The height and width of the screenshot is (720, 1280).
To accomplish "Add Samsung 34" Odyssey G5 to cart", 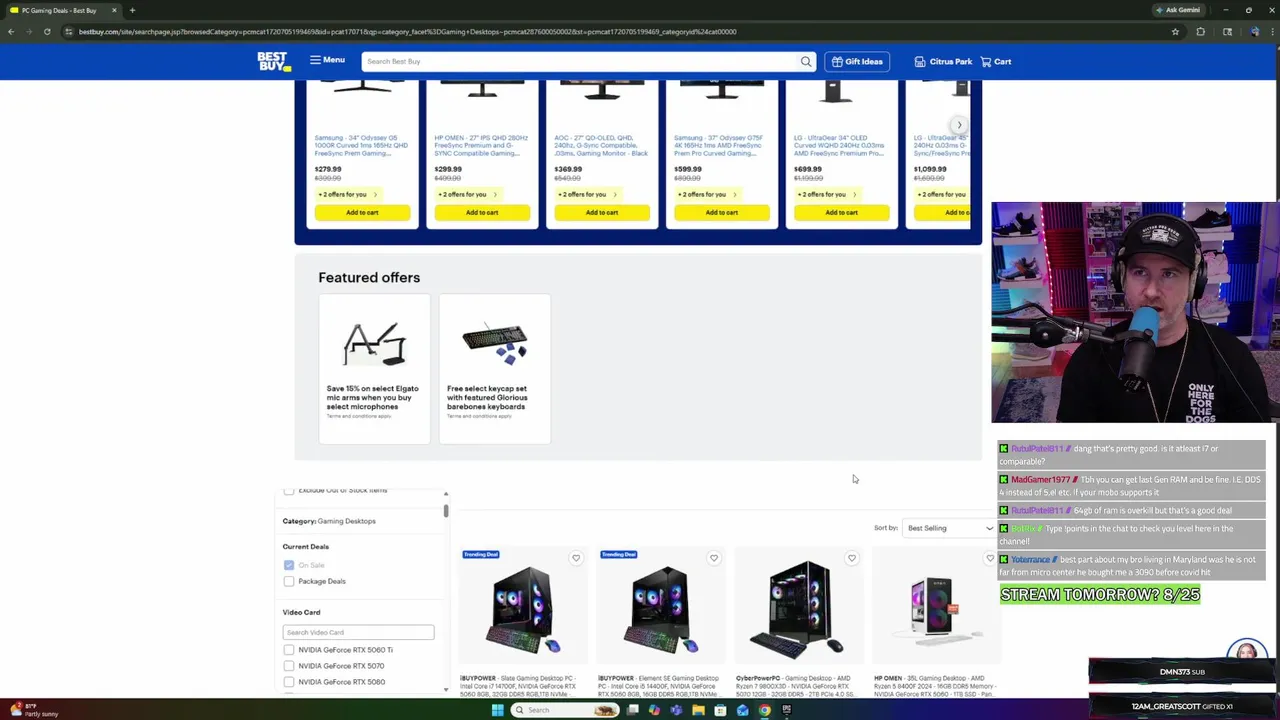I will click(x=362, y=212).
